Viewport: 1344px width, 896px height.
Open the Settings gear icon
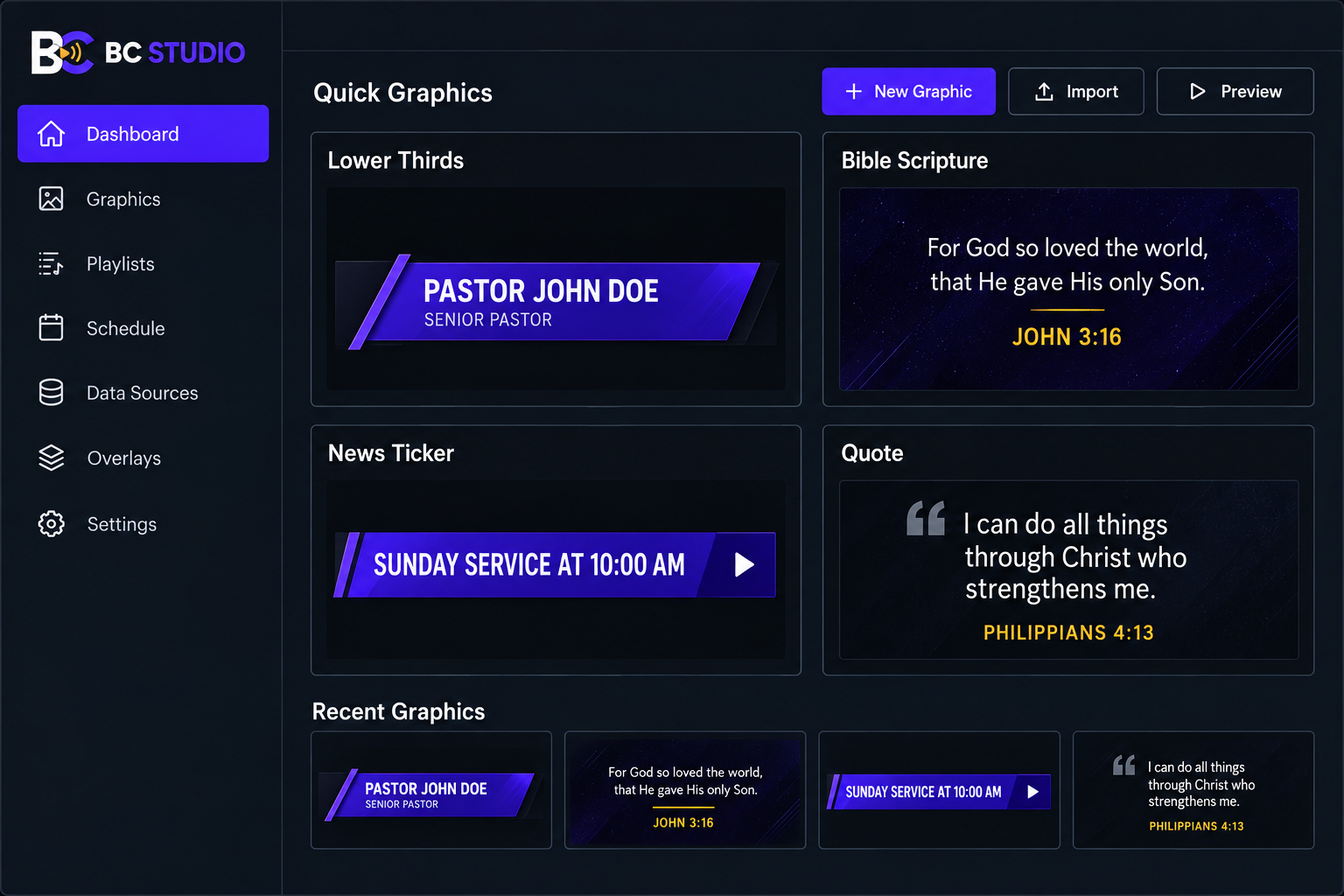[51, 523]
